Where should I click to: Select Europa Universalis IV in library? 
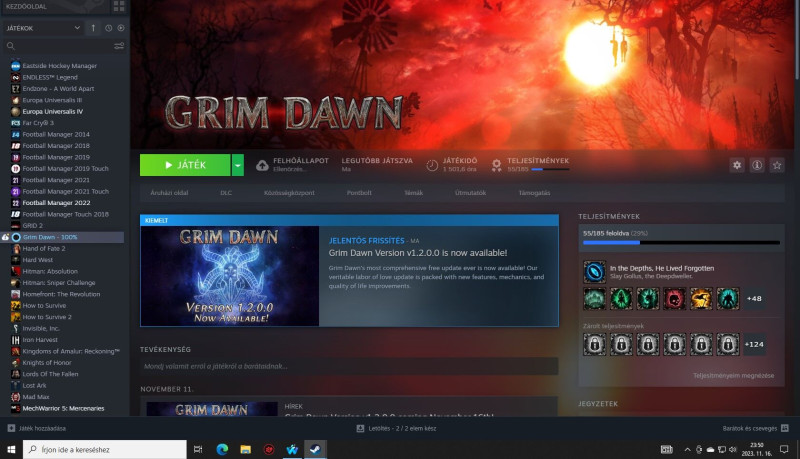(x=52, y=112)
